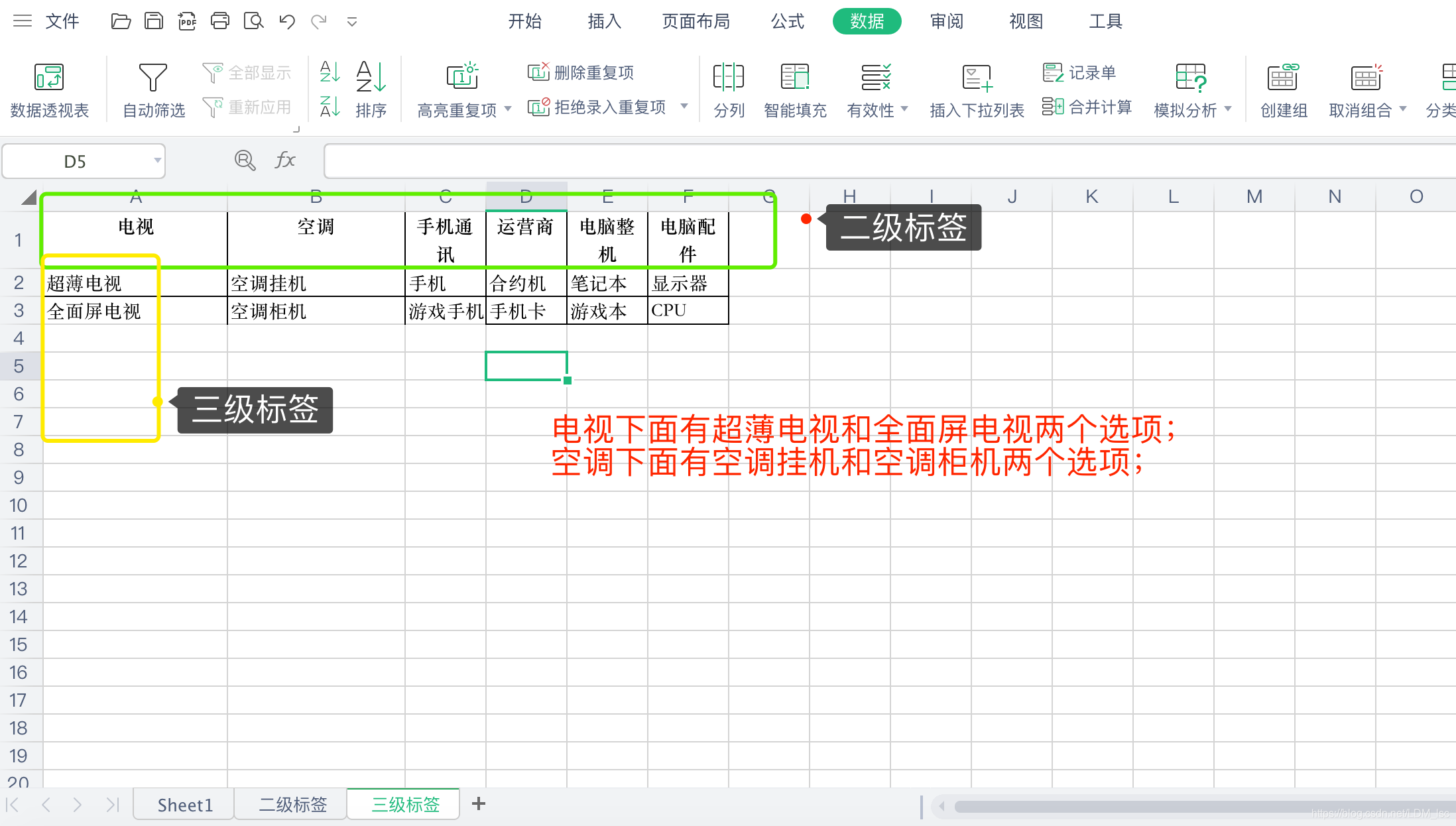
Task: Go to first sheet navigation arrow
Action: 12,805
